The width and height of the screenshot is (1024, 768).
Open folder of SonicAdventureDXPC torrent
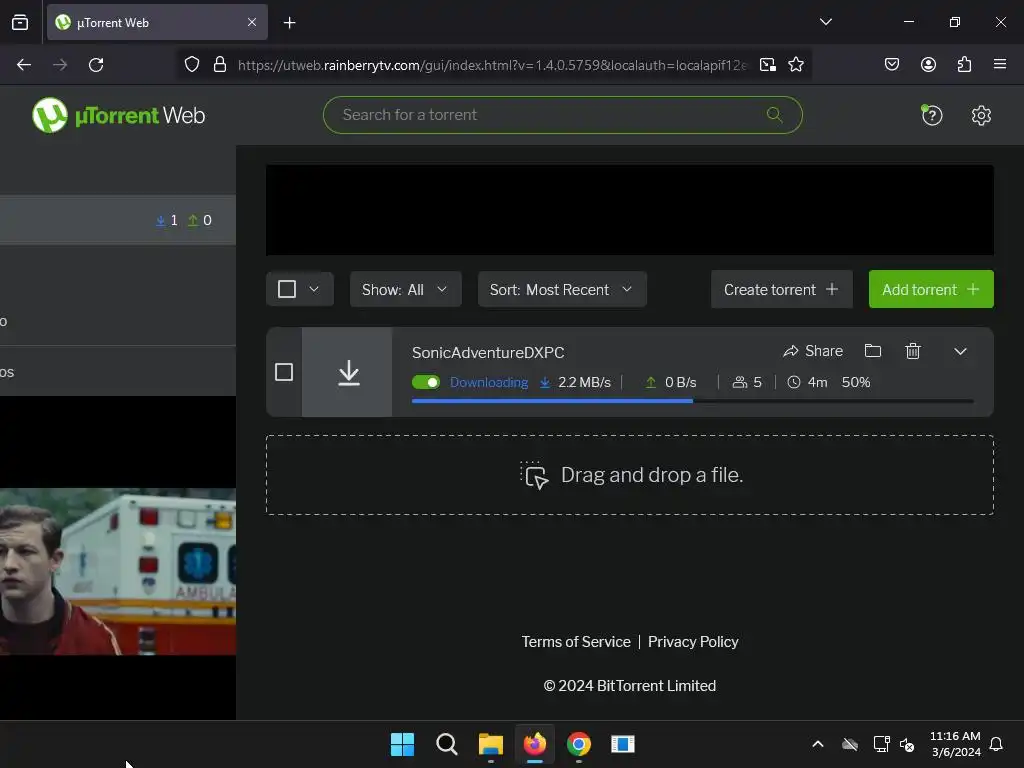coord(872,351)
